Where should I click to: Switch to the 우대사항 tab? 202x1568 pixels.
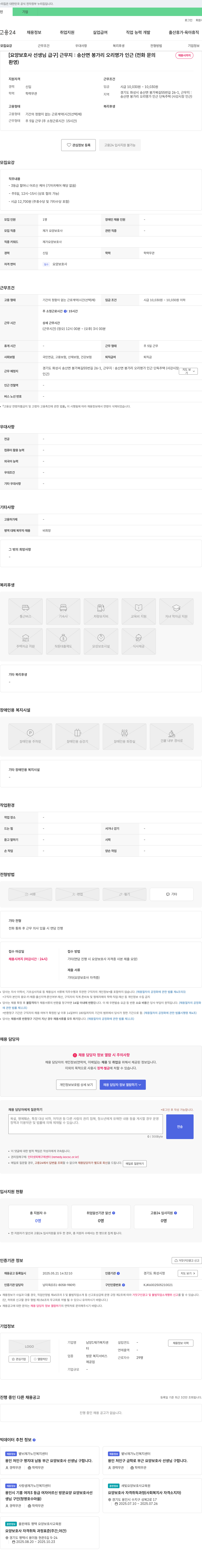click(x=81, y=46)
